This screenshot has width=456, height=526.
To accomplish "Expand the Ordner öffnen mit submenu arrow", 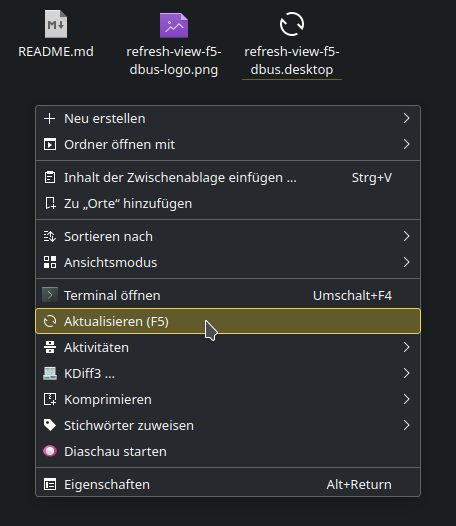I will point(406,144).
